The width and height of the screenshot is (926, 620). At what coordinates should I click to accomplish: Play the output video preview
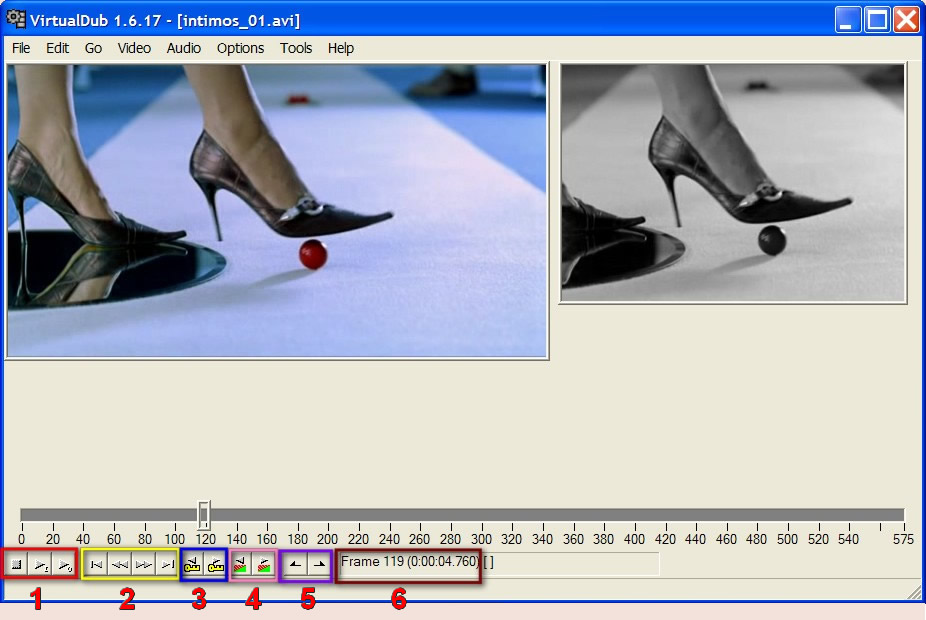tap(64, 564)
